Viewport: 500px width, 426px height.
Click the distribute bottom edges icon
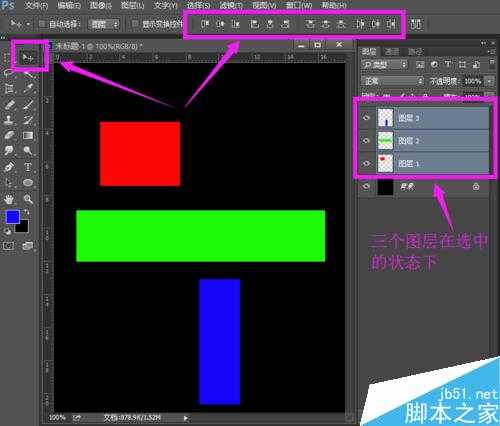341,24
